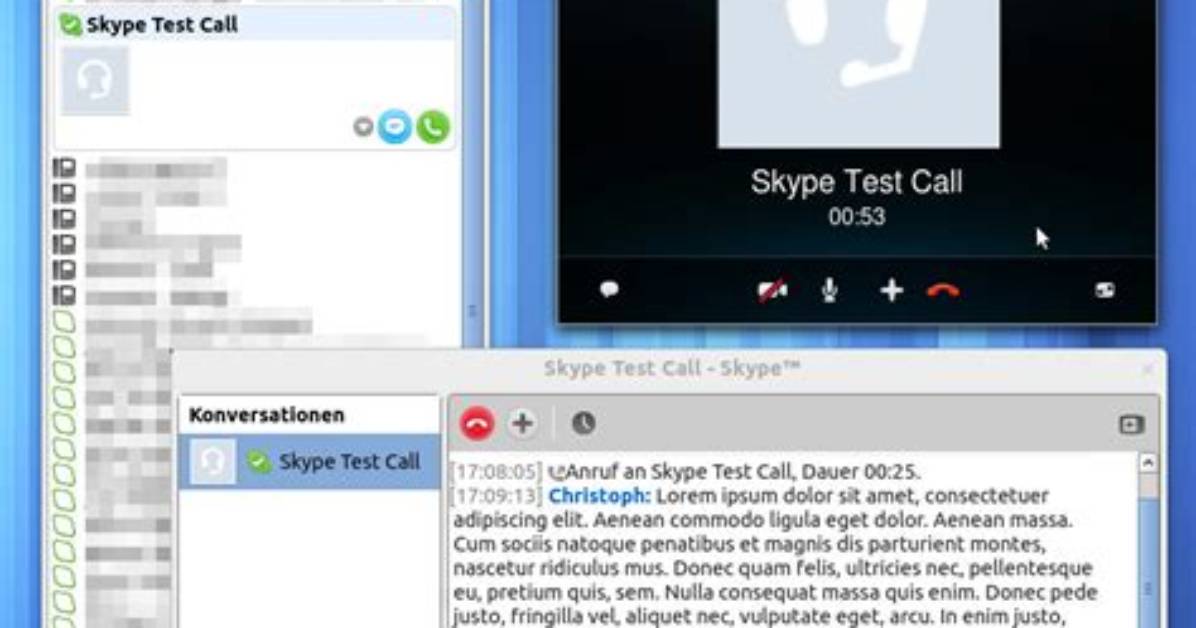
Task: Send message via blue chat button on contact card
Action: click(x=394, y=127)
